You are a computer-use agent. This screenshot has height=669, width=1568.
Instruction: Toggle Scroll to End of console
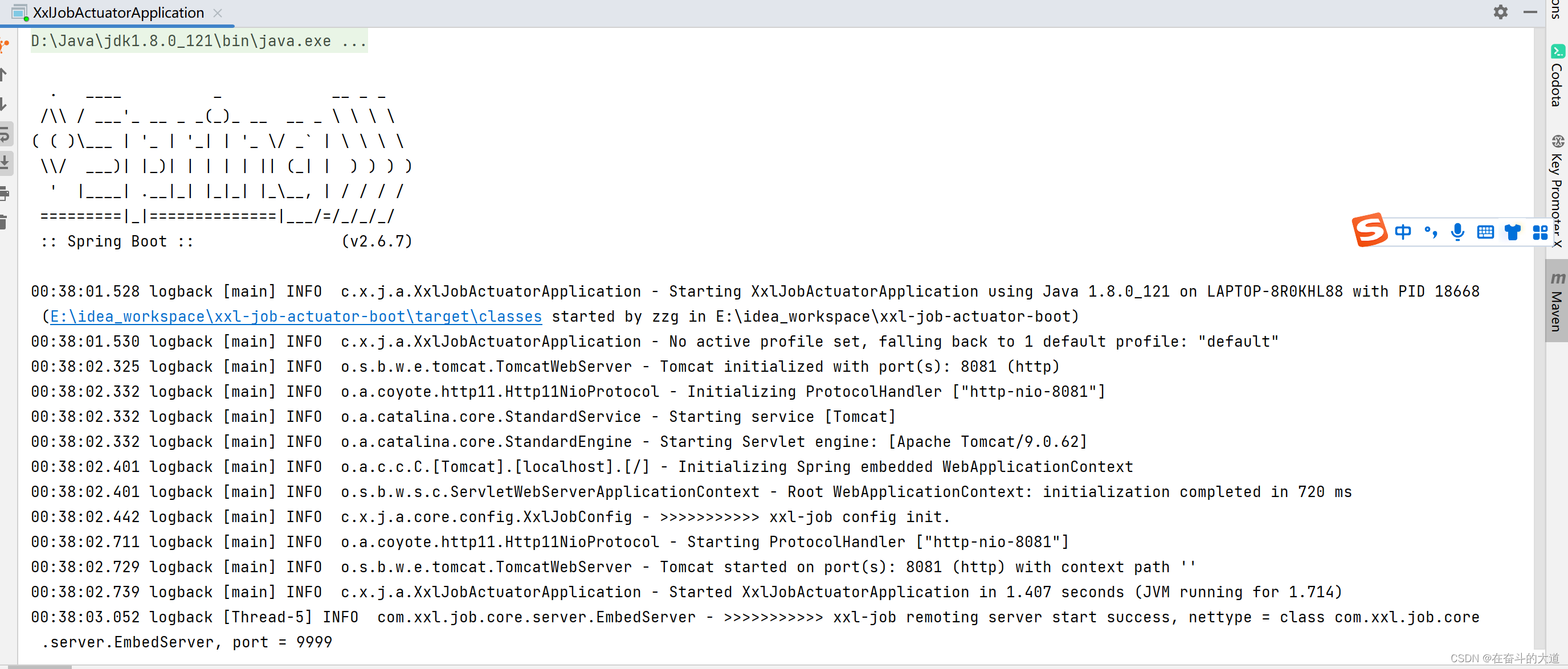tap(5, 163)
